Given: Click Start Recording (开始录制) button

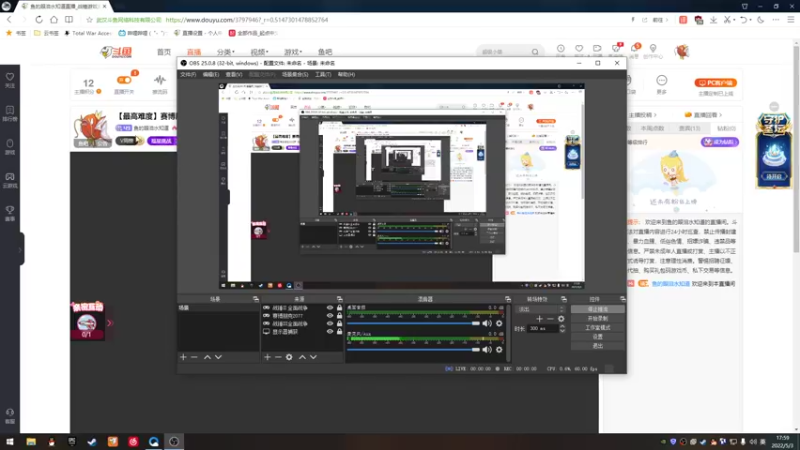Looking at the screenshot, I should point(597,318).
